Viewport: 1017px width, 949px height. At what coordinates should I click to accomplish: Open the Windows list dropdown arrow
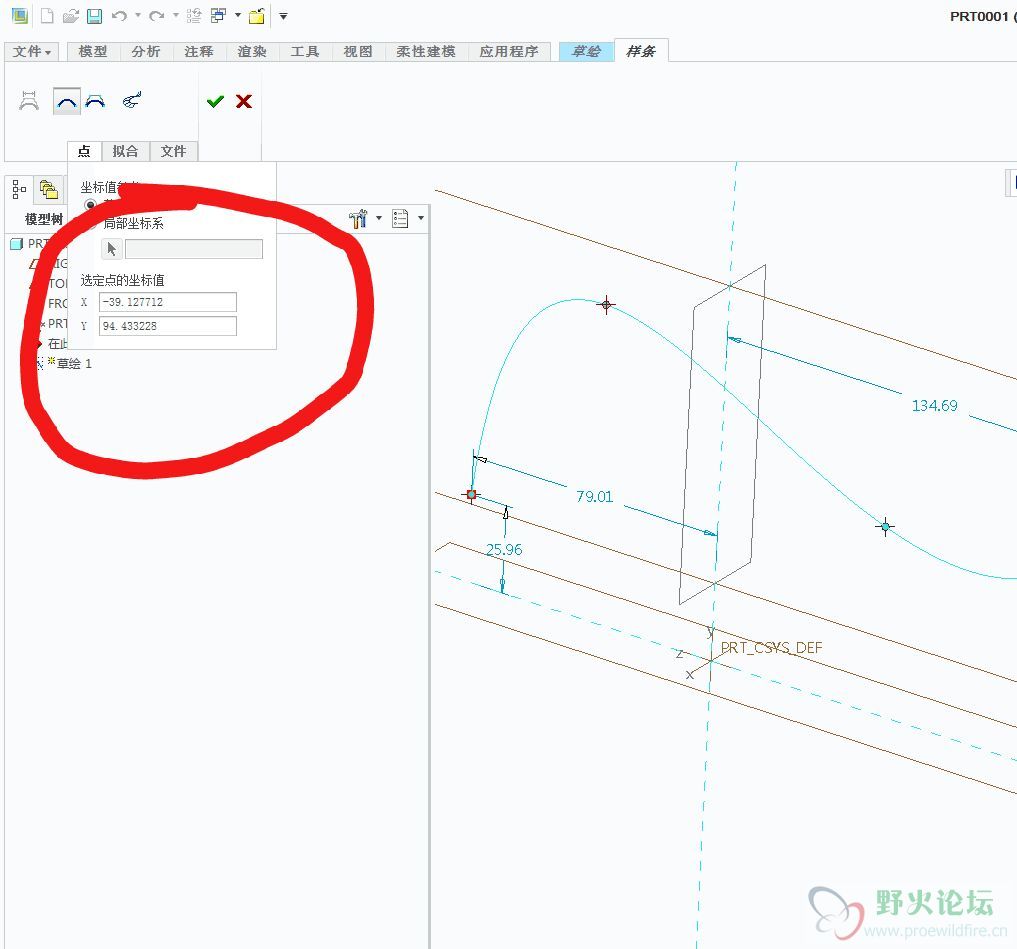point(238,16)
